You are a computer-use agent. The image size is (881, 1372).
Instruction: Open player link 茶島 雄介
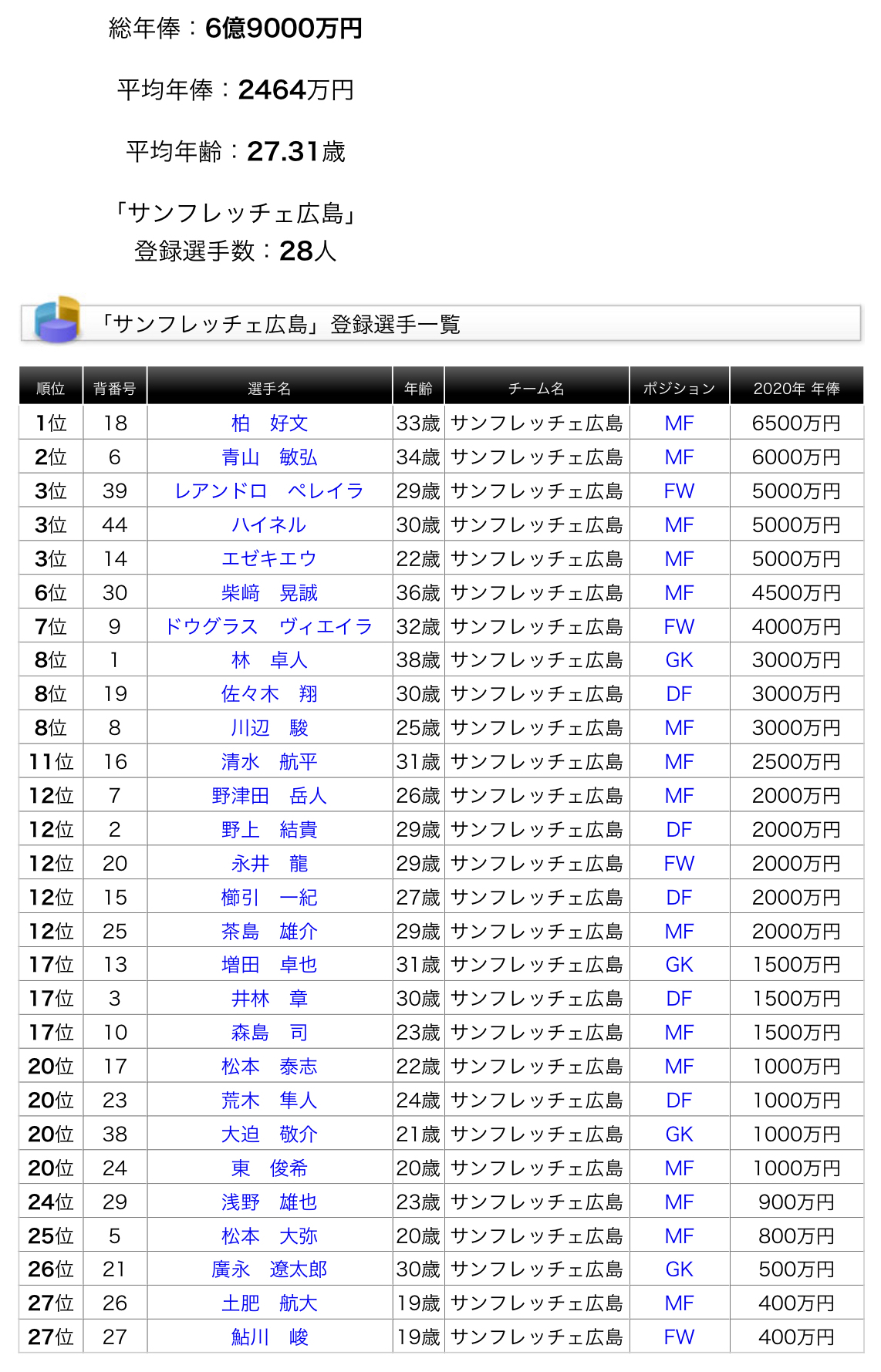click(269, 932)
